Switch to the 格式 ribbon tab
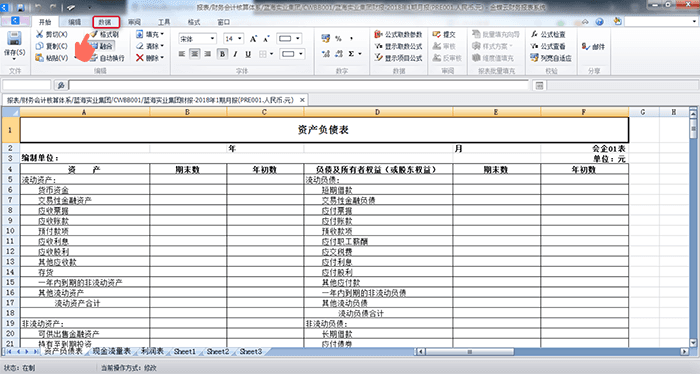The width and height of the screenshot is (700, 374). click(x=194, y=22)
